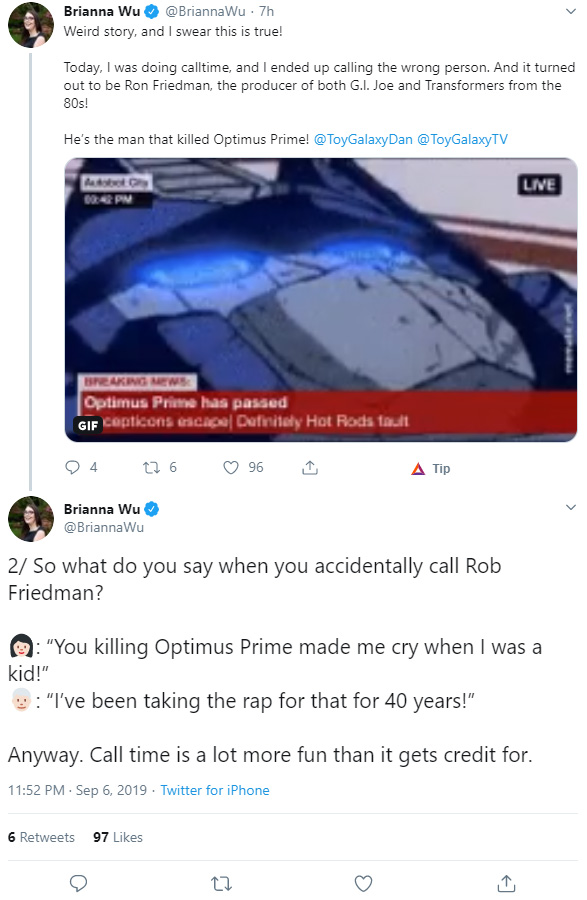Expand the second tweet's options chevron

coord(570,507)
